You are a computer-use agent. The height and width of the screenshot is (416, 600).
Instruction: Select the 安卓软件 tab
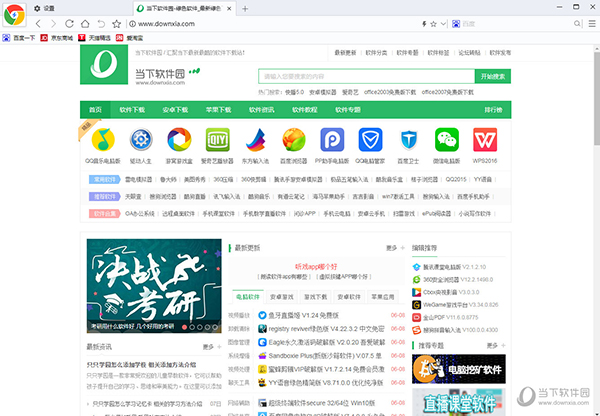tap(349, 297)
